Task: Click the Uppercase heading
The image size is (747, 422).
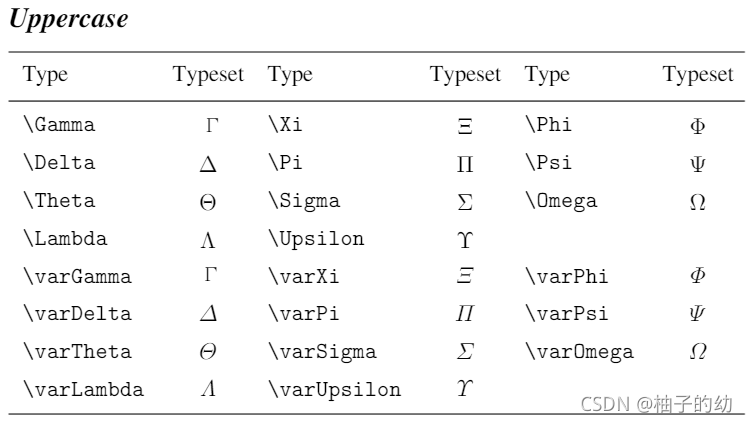Action: (x=69, y=20)
